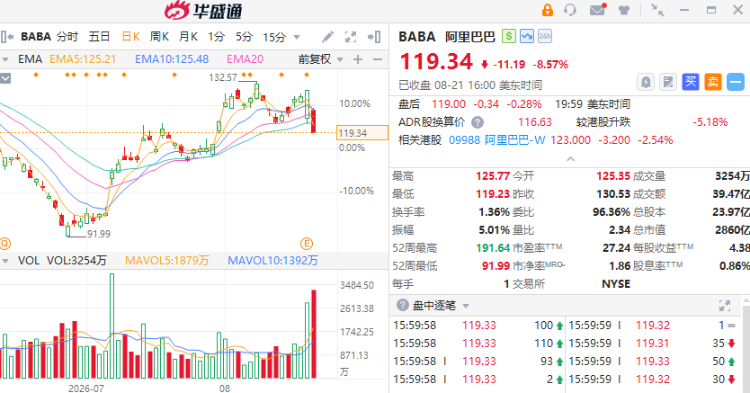Open the skin theme shirt icon
Viewport: 750px width, 393px height.
coord(624,10)
